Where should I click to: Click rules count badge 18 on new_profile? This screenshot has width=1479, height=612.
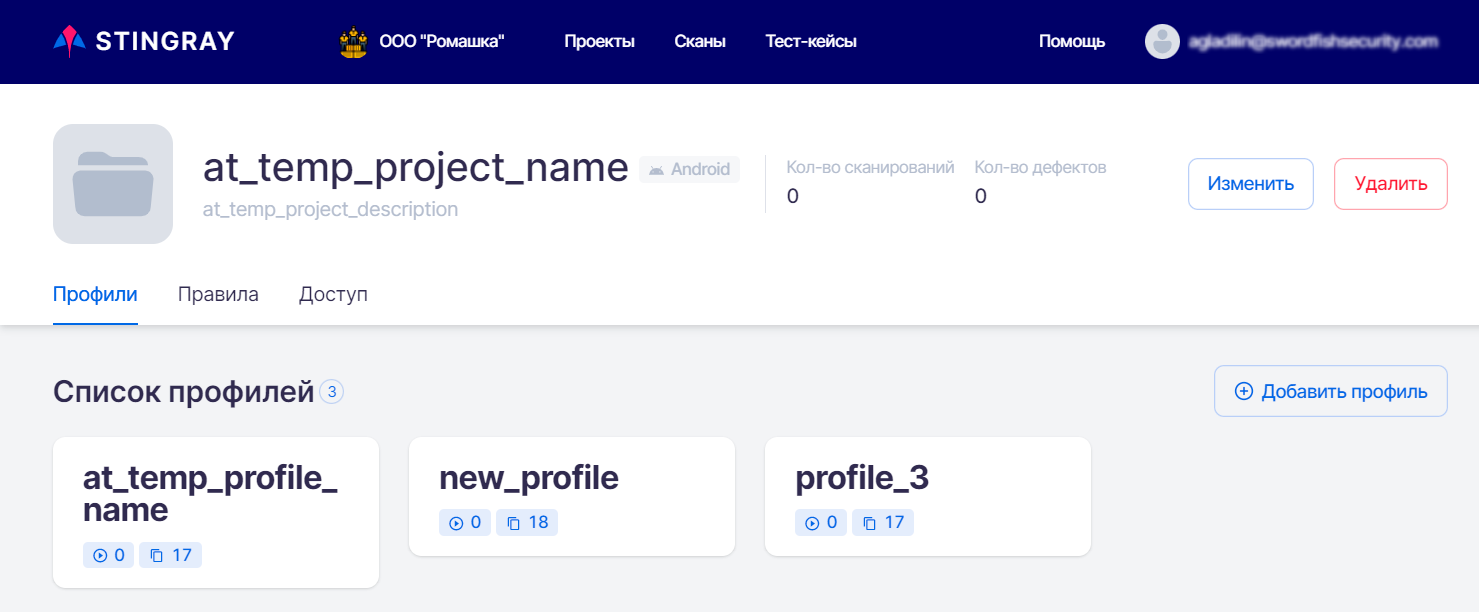[528, 523]
